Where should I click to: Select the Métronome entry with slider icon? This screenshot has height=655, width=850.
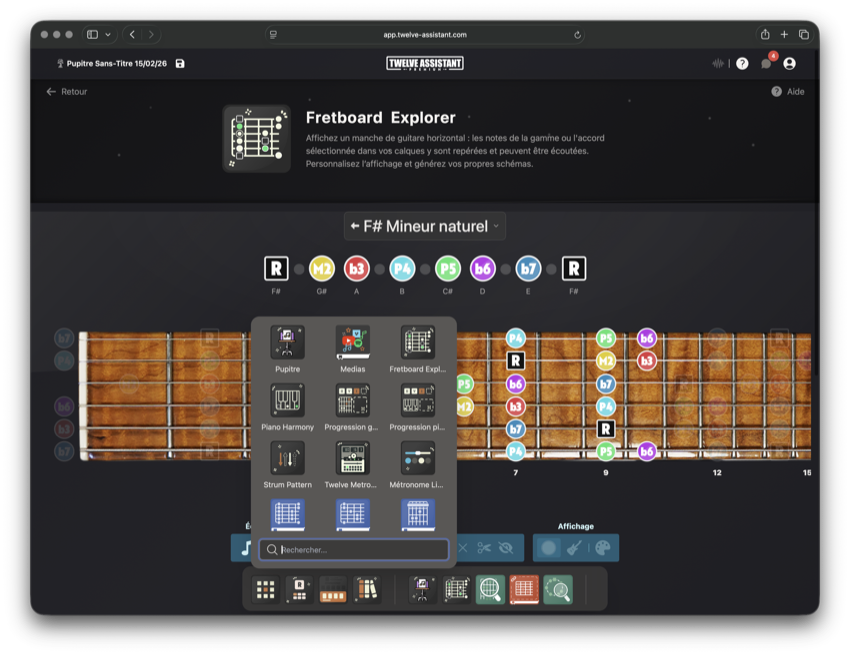coord(417,459)
